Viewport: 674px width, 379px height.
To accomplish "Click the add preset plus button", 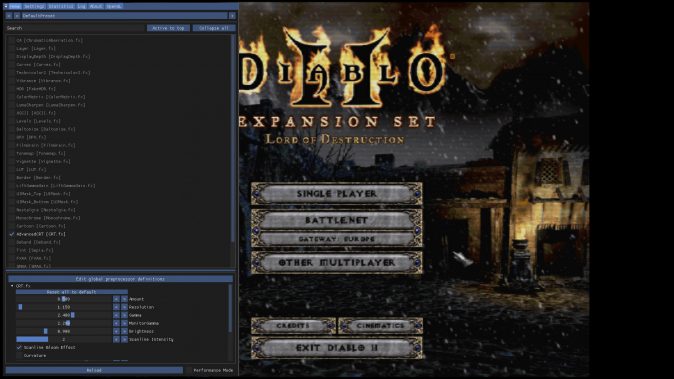I will point(232,15).
